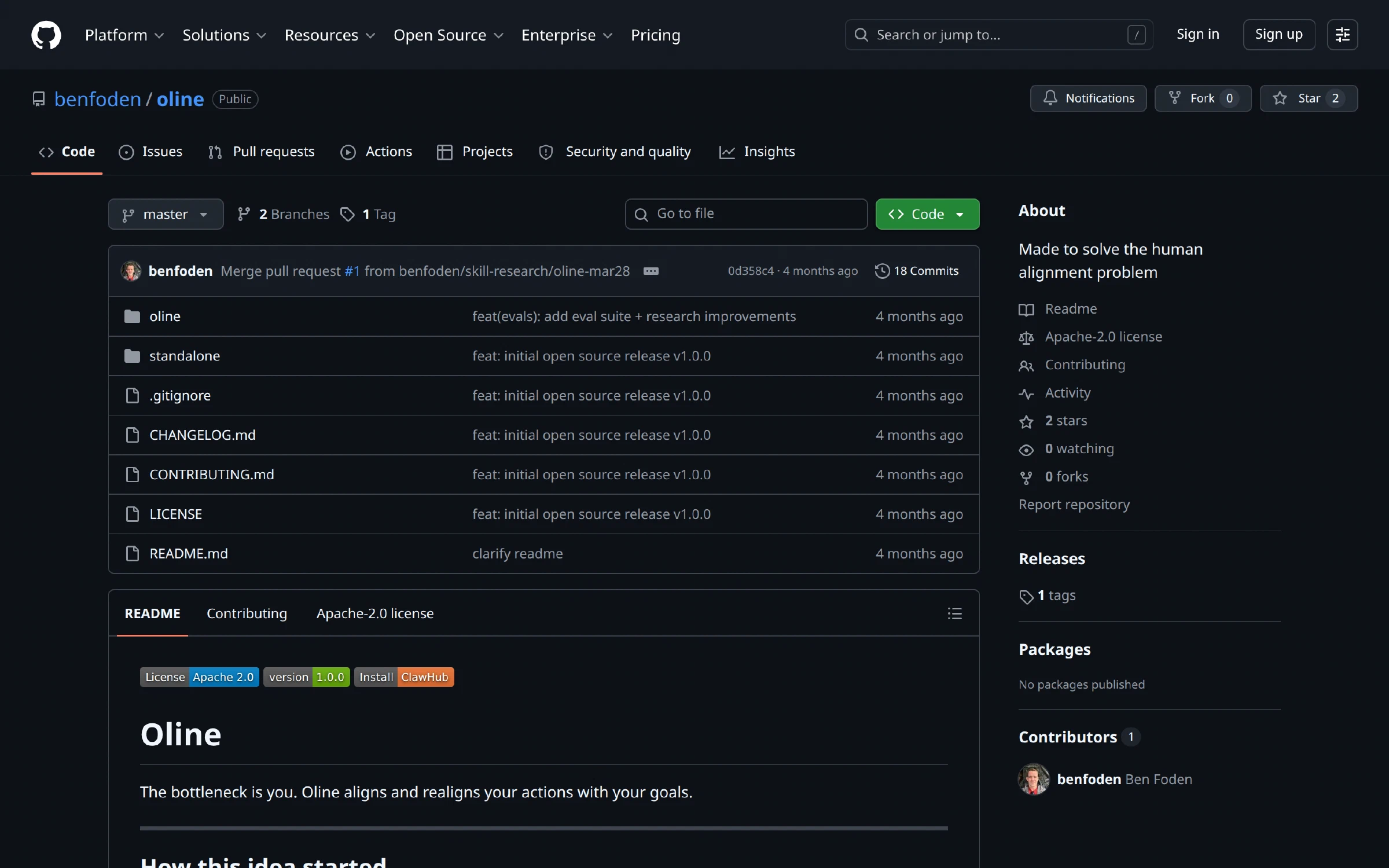Open the Apache-2.0 license link in About

pos(1090,337)
